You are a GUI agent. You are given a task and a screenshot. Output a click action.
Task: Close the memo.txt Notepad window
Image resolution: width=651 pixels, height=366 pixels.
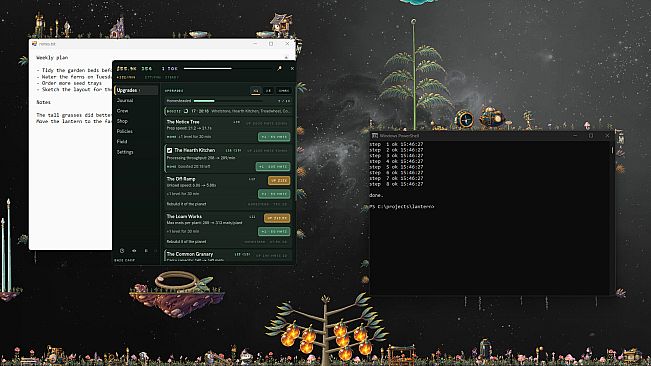coord(287,44)
